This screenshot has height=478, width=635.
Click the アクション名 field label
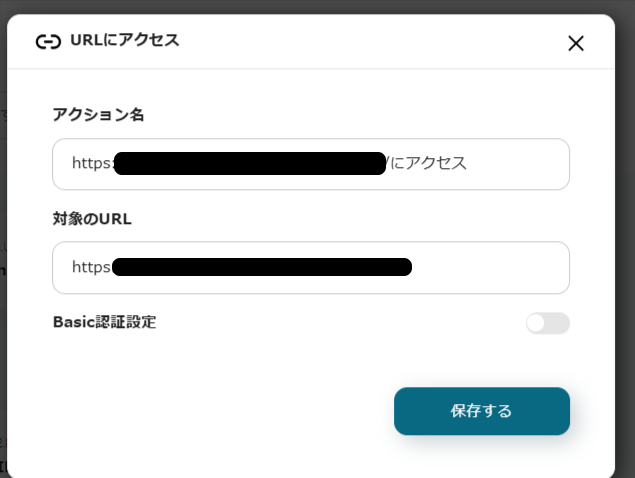pyautogui.click(x=98, y=115)
